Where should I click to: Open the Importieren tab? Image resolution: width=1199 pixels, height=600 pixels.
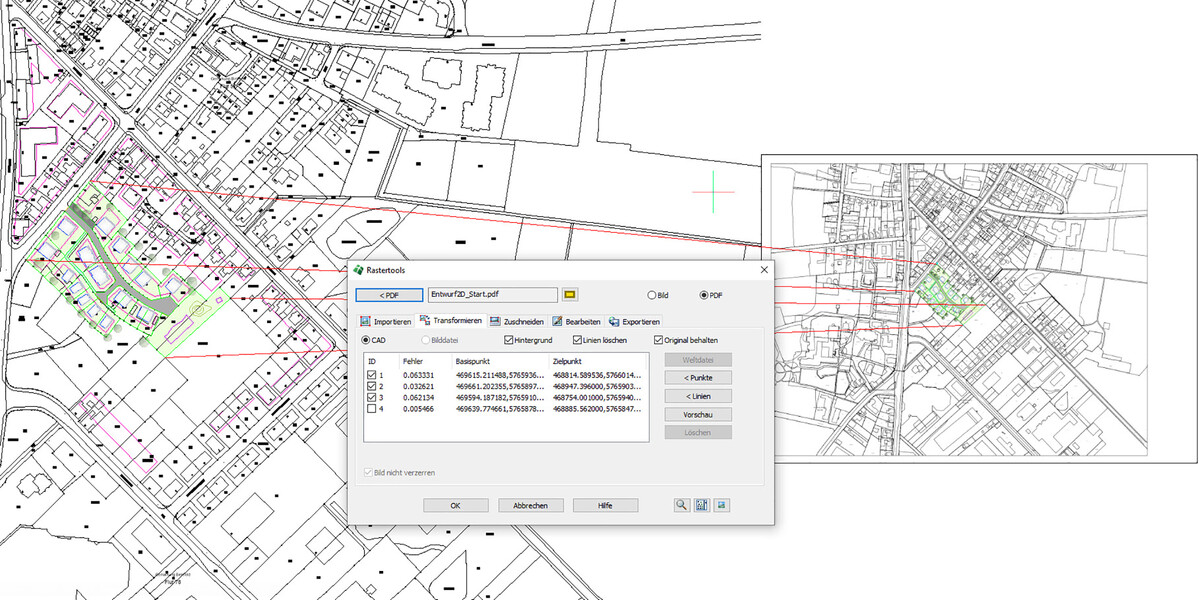(385, 322)
